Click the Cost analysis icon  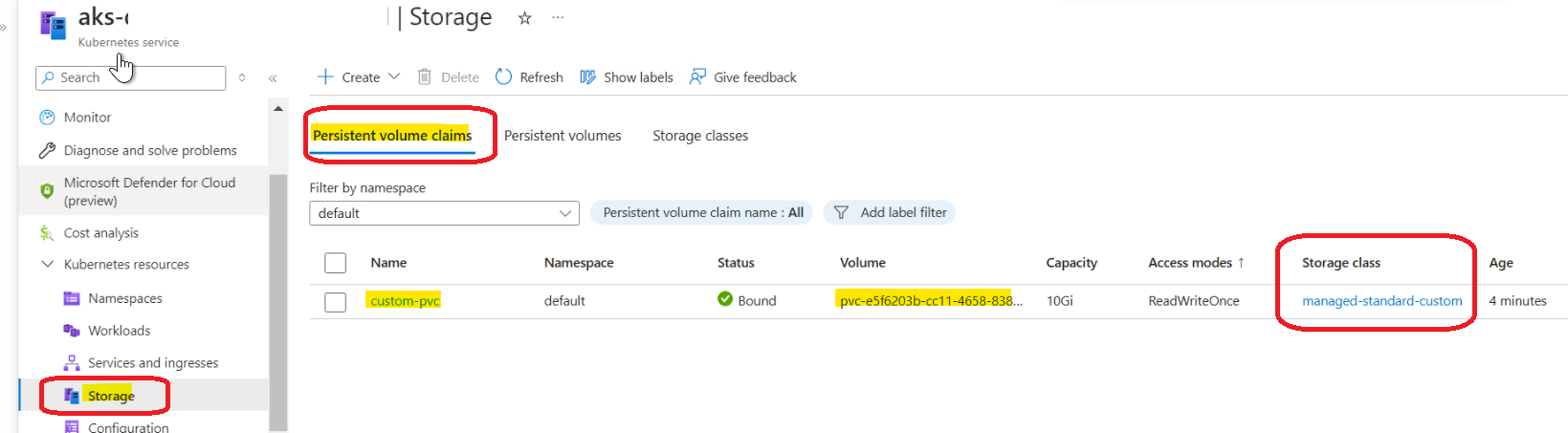coord(47,232)
